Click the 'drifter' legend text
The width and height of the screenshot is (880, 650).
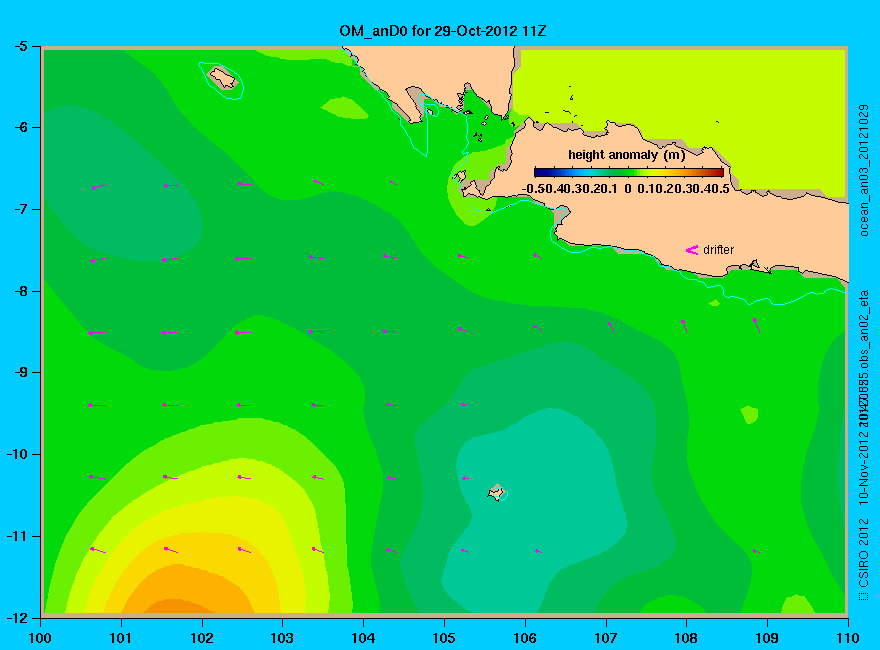click(718, 250)
